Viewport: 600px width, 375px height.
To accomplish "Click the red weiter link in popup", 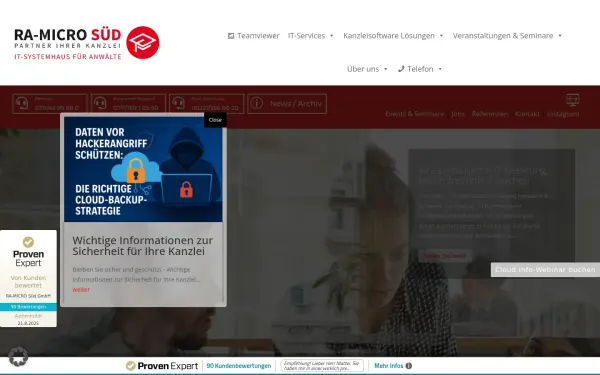I will [81, 290].
